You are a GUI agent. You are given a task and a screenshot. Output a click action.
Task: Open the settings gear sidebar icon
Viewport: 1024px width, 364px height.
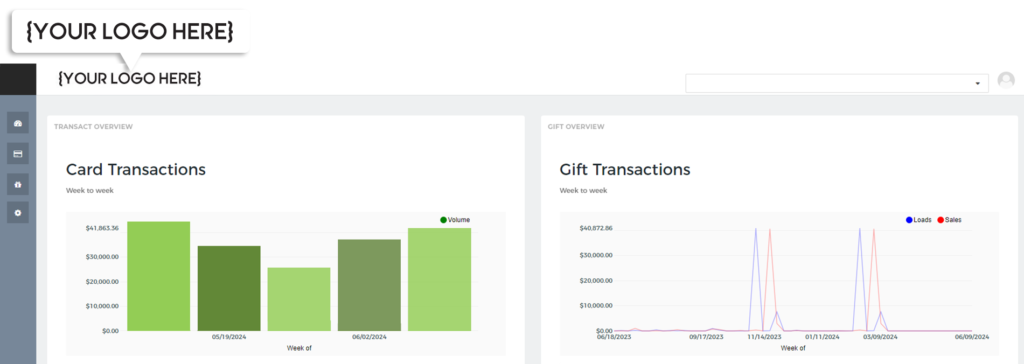tap(18, 212)
